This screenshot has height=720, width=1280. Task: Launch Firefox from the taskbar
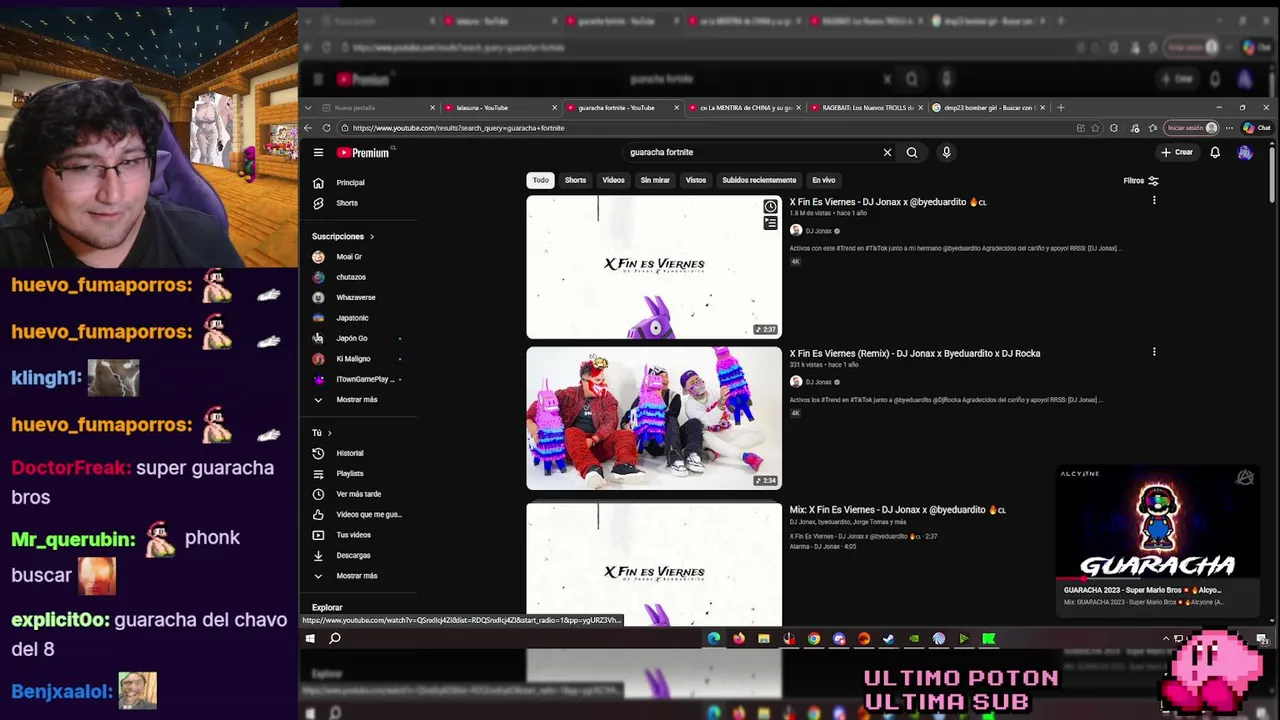739,639
